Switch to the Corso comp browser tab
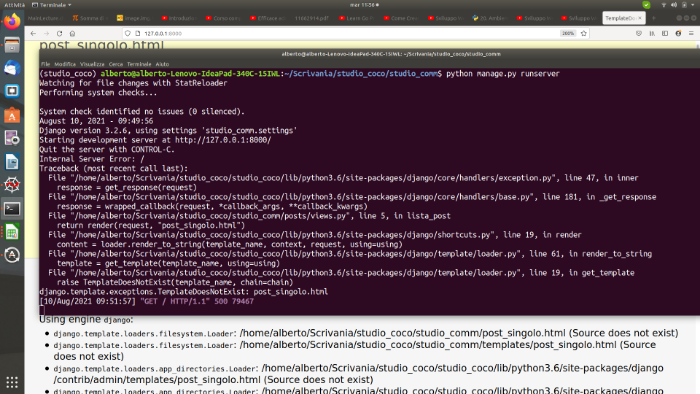 tap(223, 18)
